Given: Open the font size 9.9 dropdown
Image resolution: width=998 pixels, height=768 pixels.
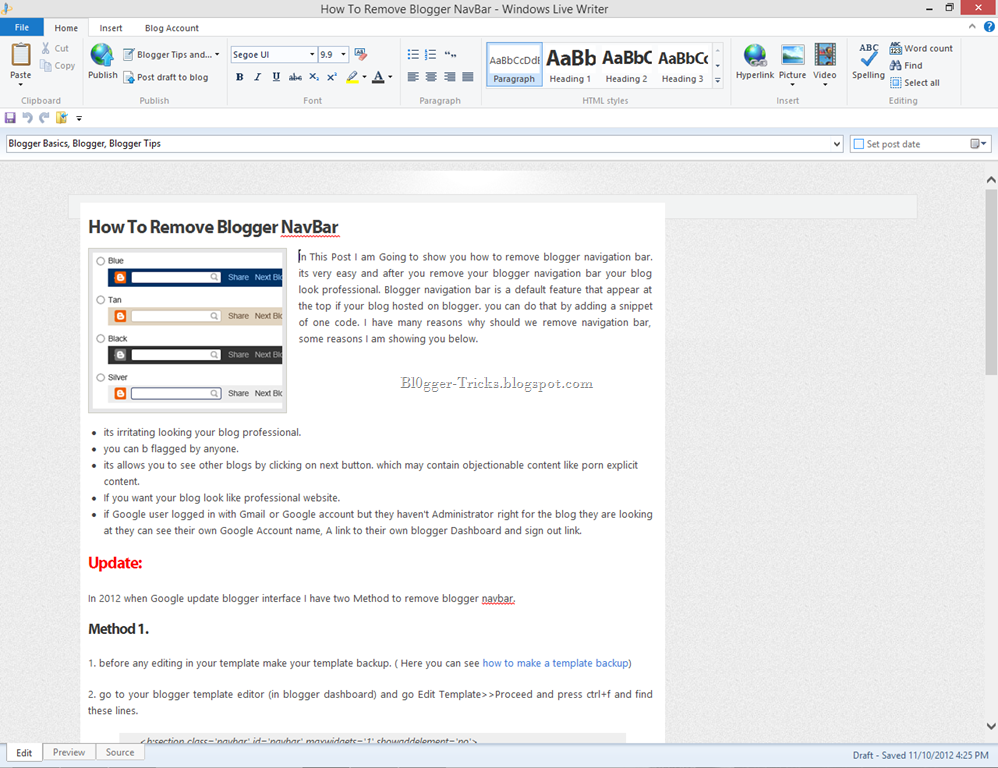Looking at the screenshot, I should pos(343,55).
